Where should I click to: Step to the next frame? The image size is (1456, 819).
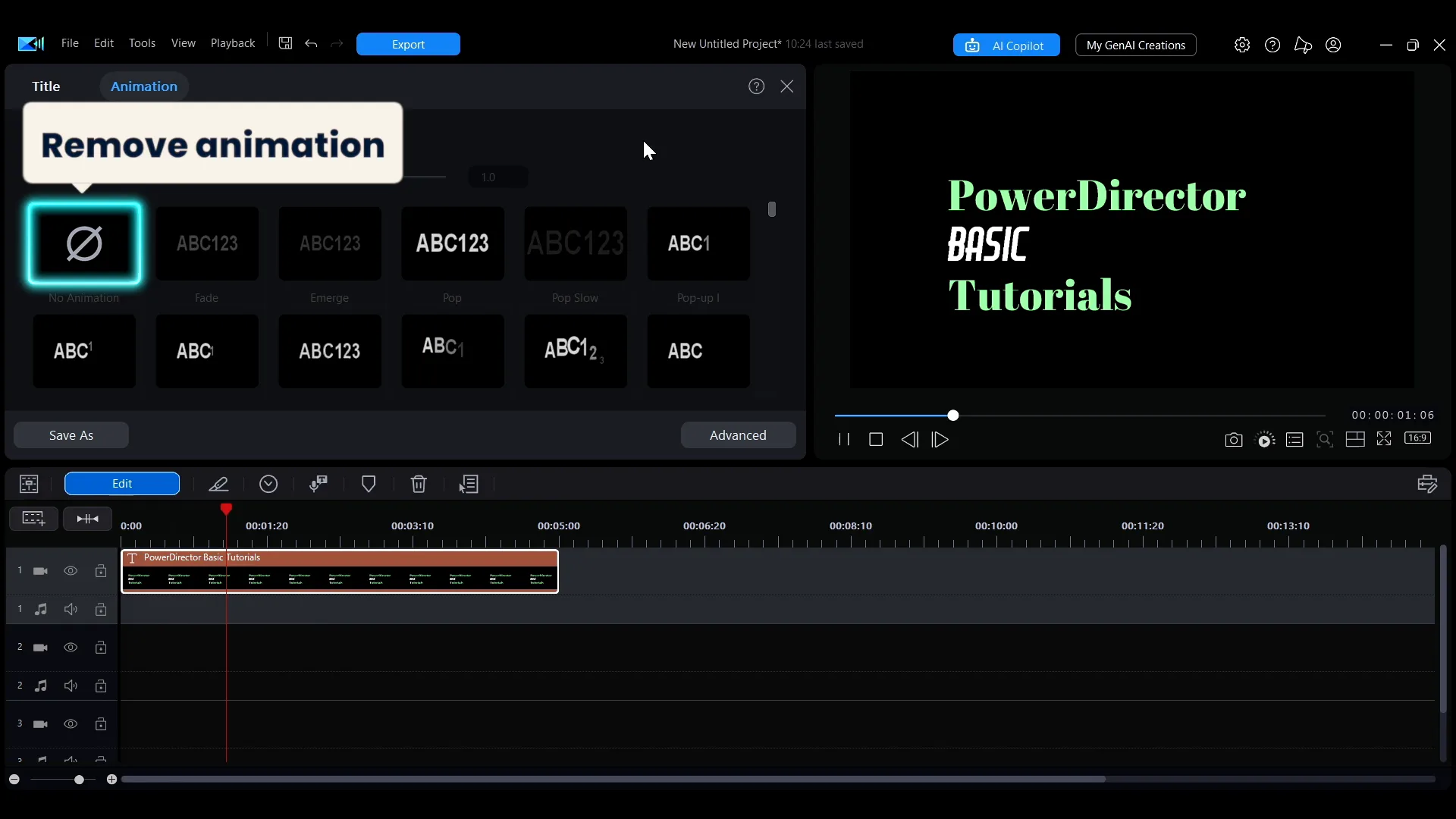940,440
